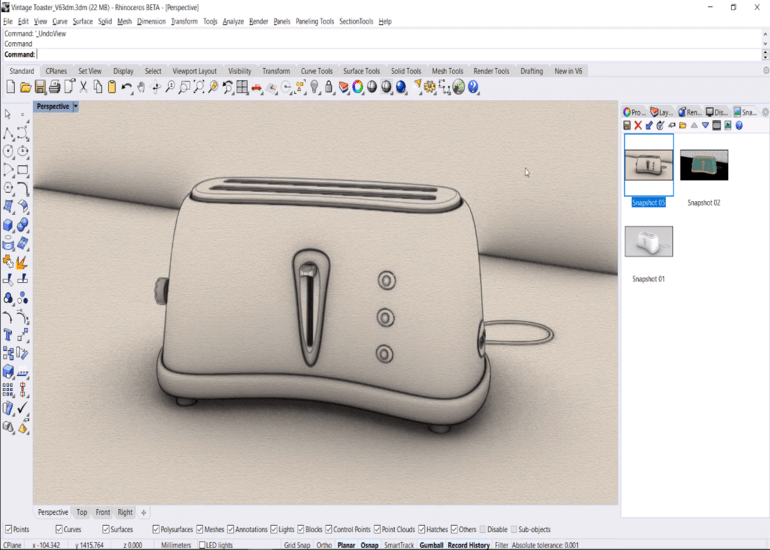Select the Pan view hand tool
This screenshot has width=770, height=550.
click(141, 88)
